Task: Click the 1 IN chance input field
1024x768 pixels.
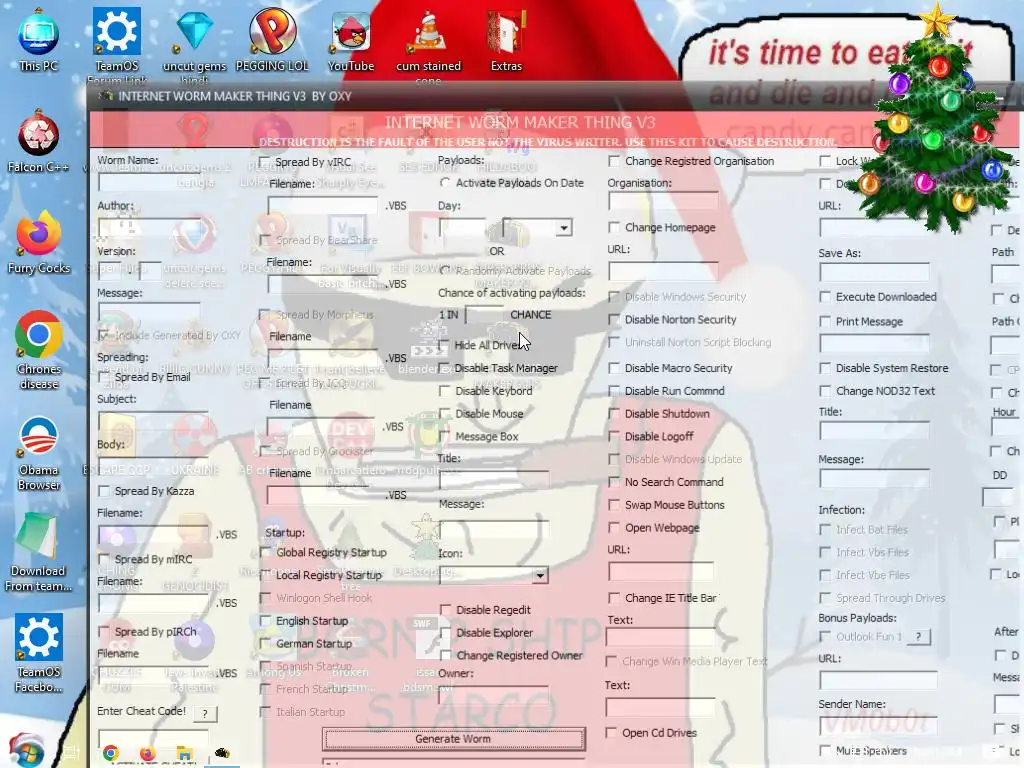Action: [x=483, y=315]
